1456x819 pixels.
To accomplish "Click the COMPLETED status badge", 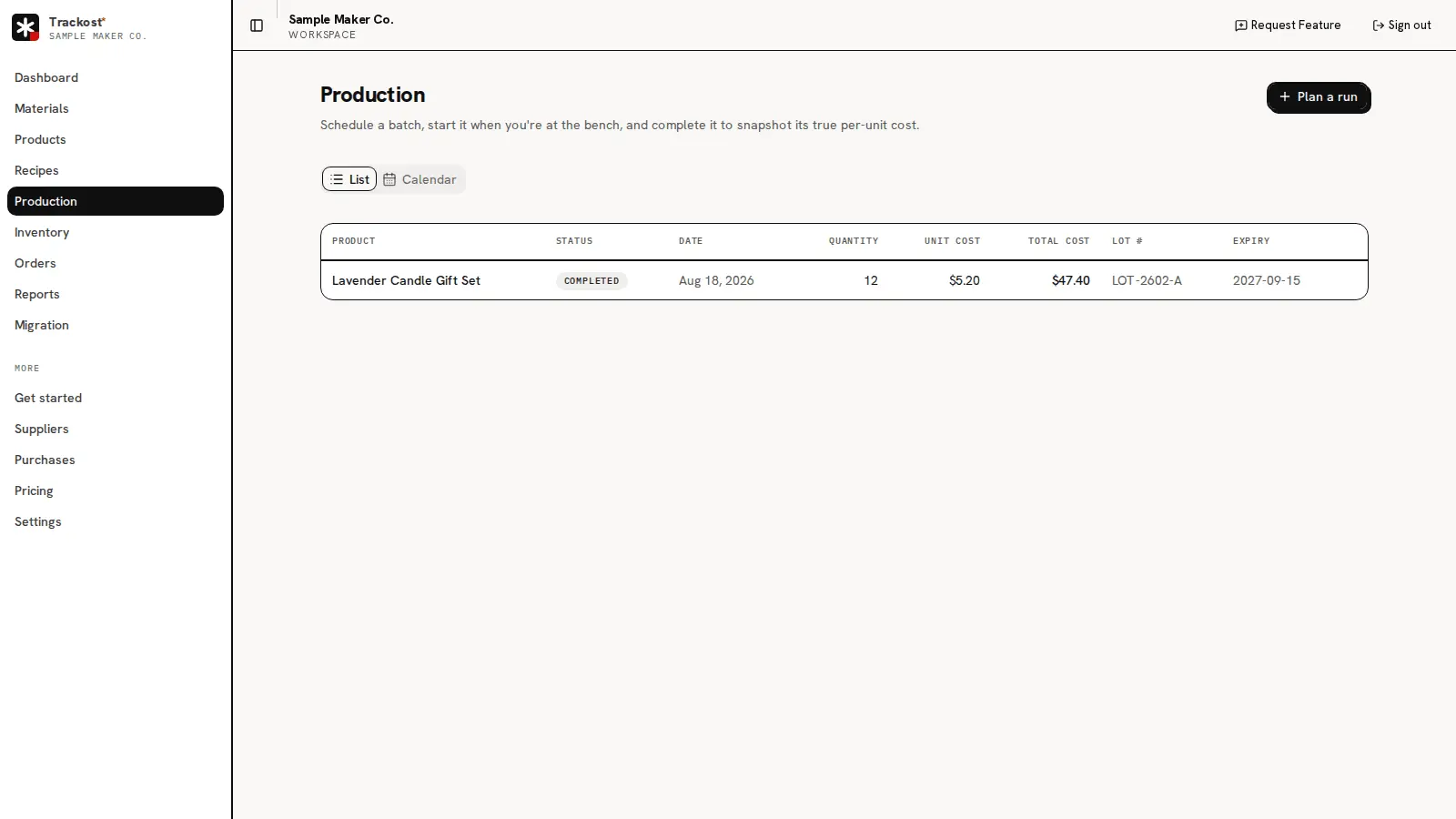I will coord(591,280).
